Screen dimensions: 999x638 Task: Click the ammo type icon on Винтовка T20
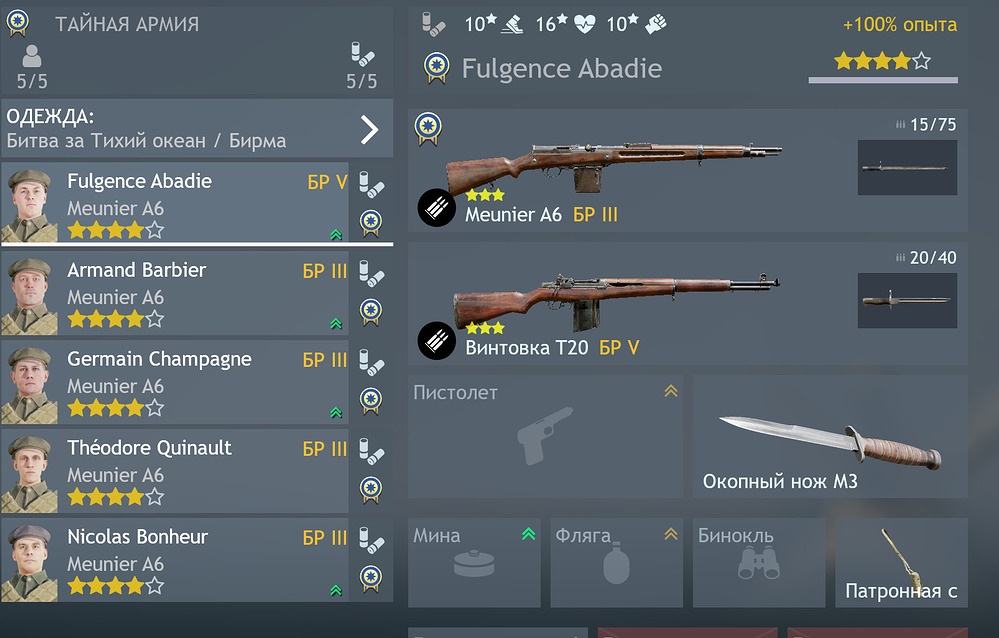pos(436,341)
